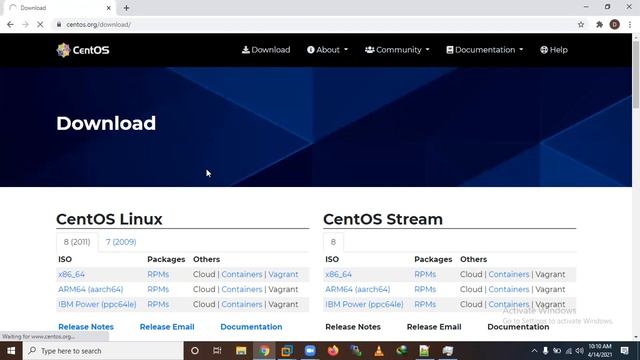Viewport: 640px width, 360px height.
Task: Open Containers link in CentOS Stream ARM64 row
Action: tap(509, 289)
